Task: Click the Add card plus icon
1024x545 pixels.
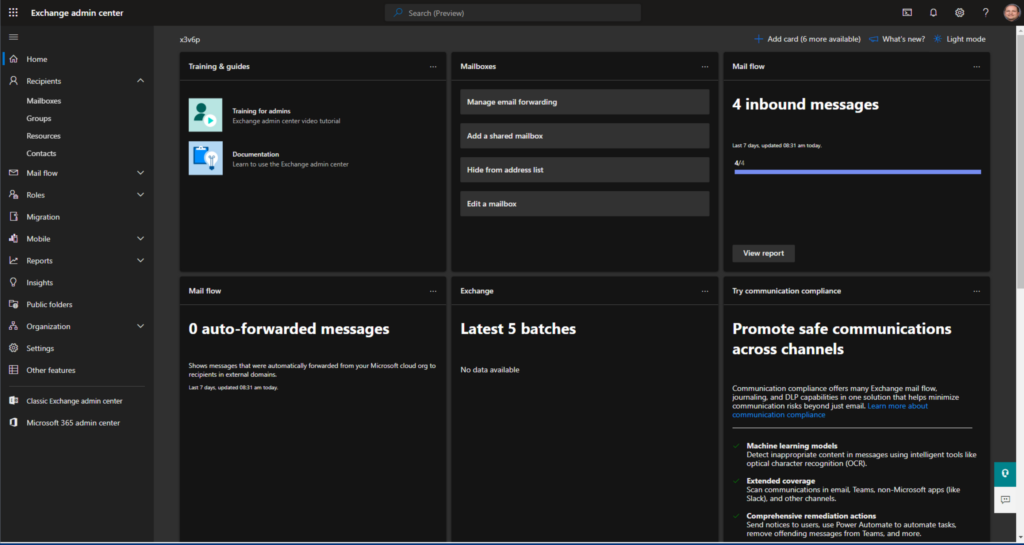Action: (x=758, y=39)
